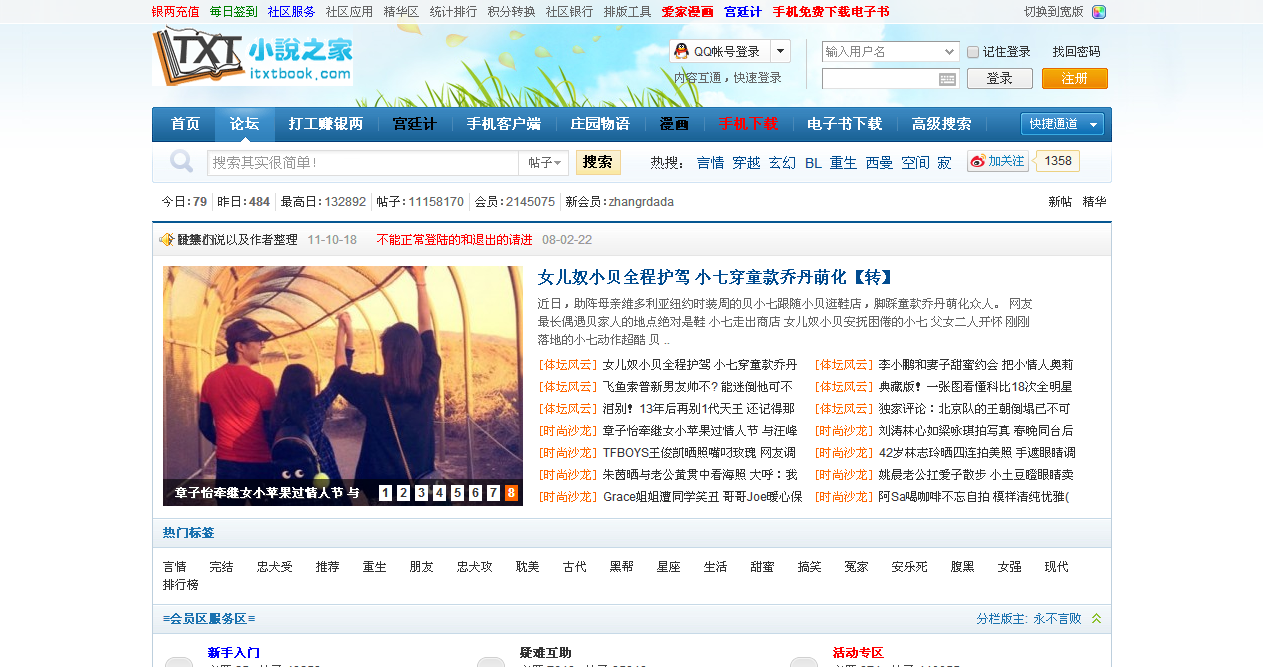Click the 完结 hot tag

click(x=221, y=567)
